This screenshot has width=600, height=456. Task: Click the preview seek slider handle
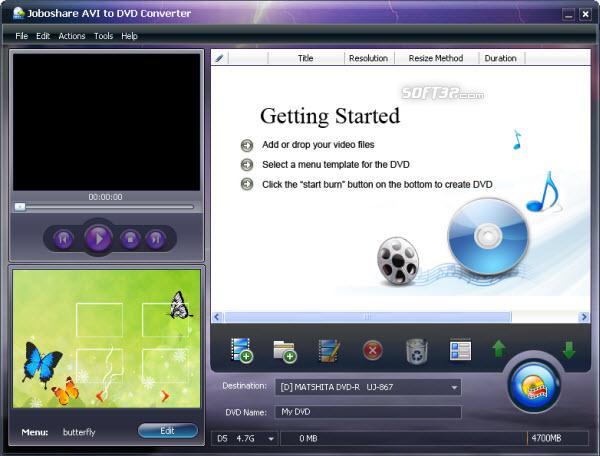20,207
